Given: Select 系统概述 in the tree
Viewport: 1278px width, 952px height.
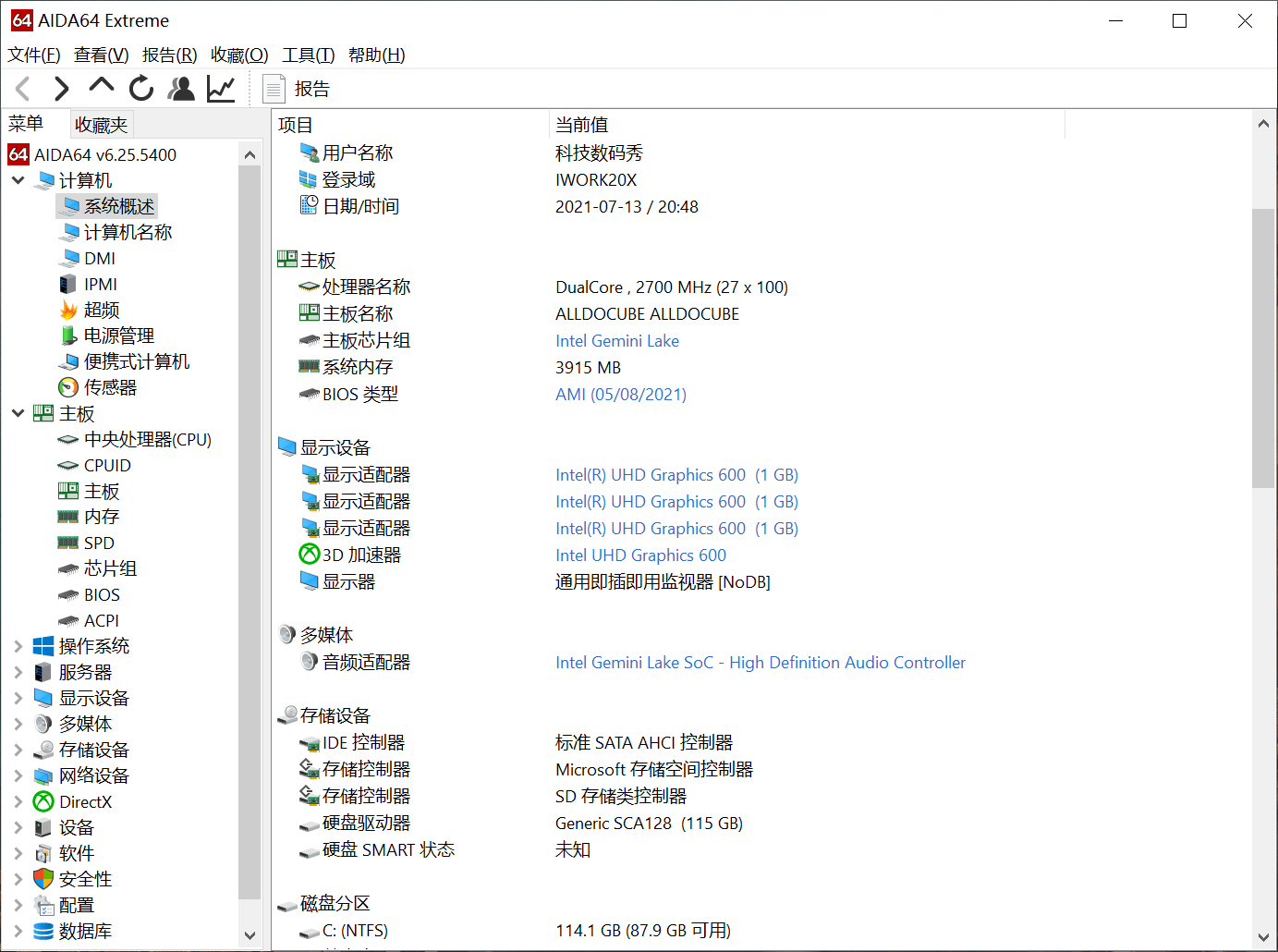Looking at the screenshot, I should [107, 206].
